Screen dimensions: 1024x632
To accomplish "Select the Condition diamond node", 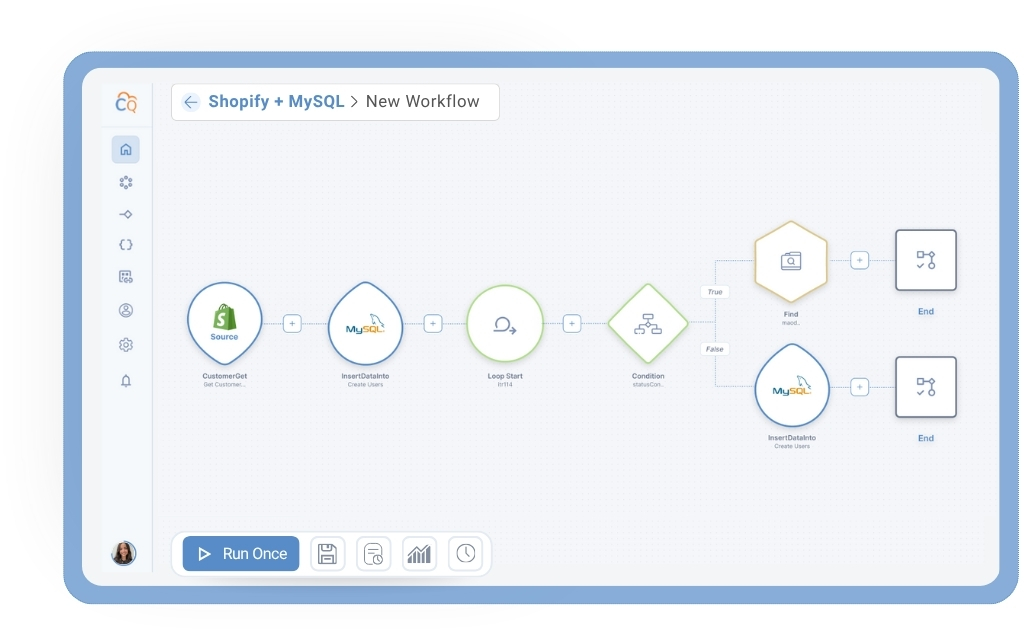I will (x=648, y=323).
